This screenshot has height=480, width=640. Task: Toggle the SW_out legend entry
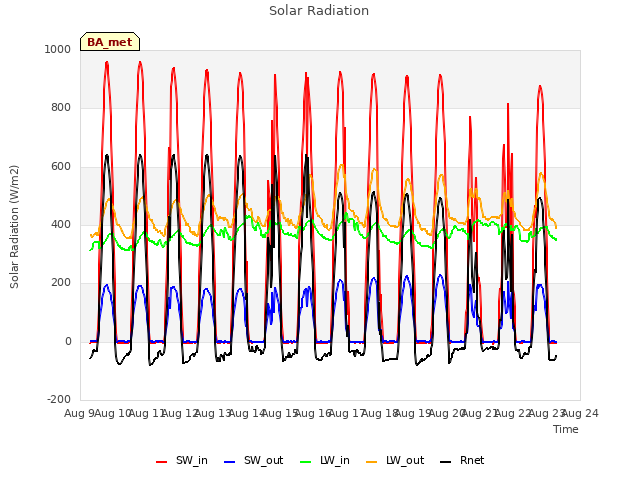tap(253, 460)
